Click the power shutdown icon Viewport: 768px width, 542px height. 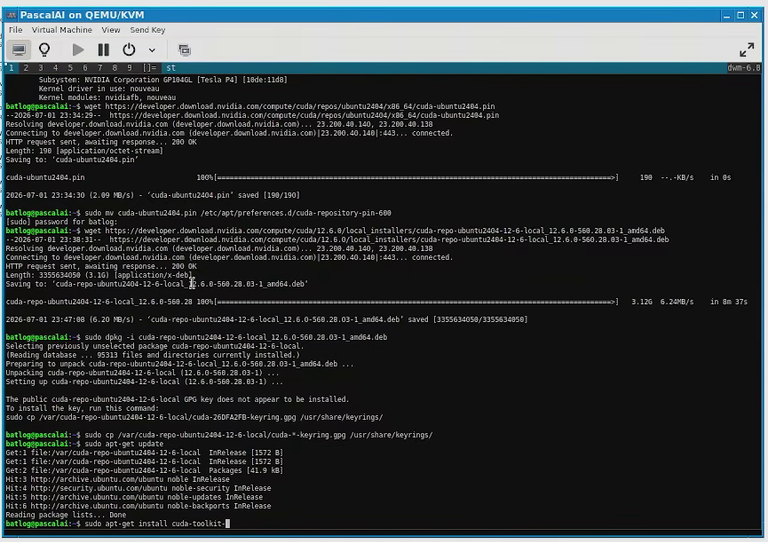pyautogui.click(x=129, y=49)
